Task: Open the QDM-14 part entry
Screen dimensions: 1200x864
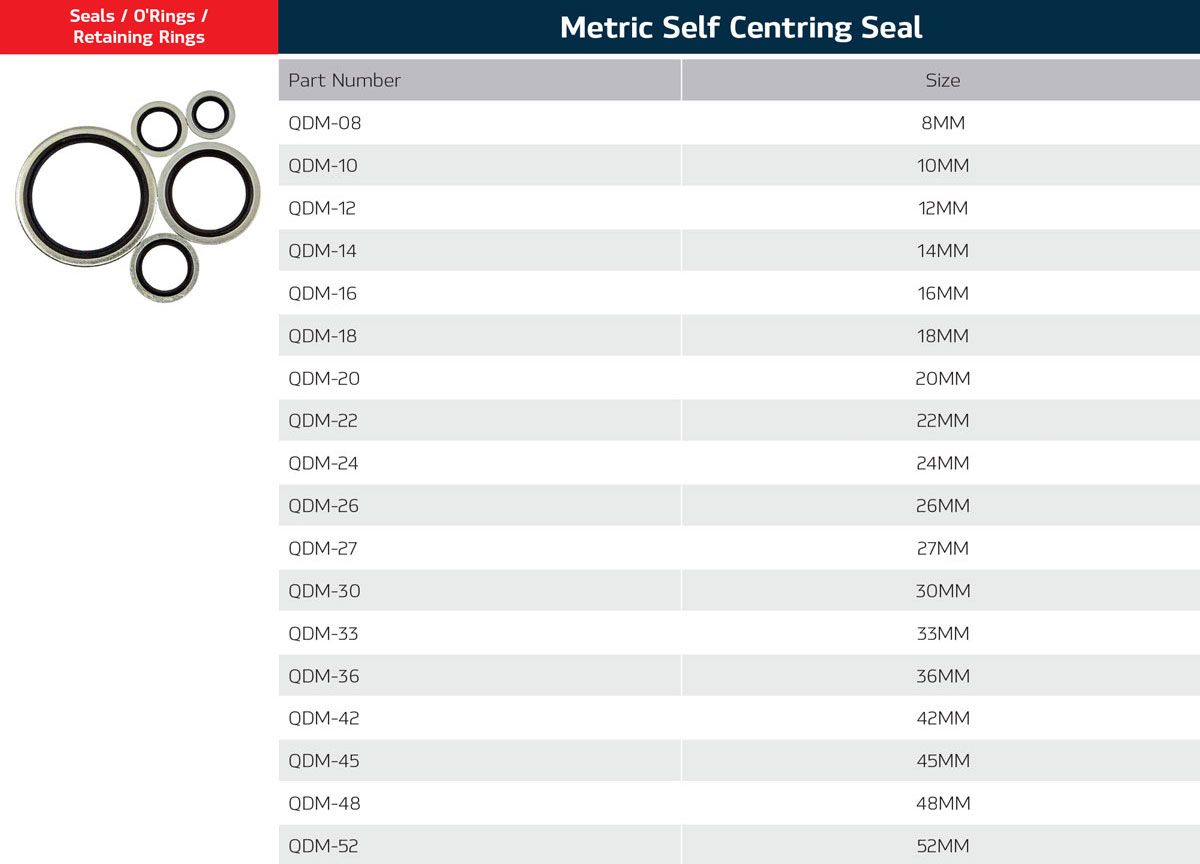Action: point(322,250)
